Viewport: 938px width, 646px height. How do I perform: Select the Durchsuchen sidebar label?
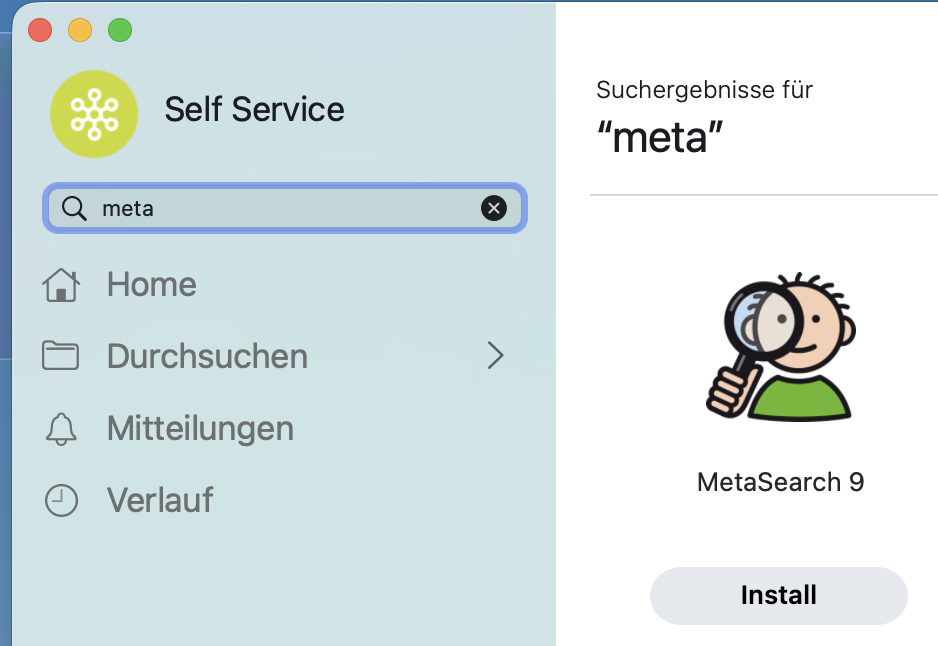click(207, 356)
